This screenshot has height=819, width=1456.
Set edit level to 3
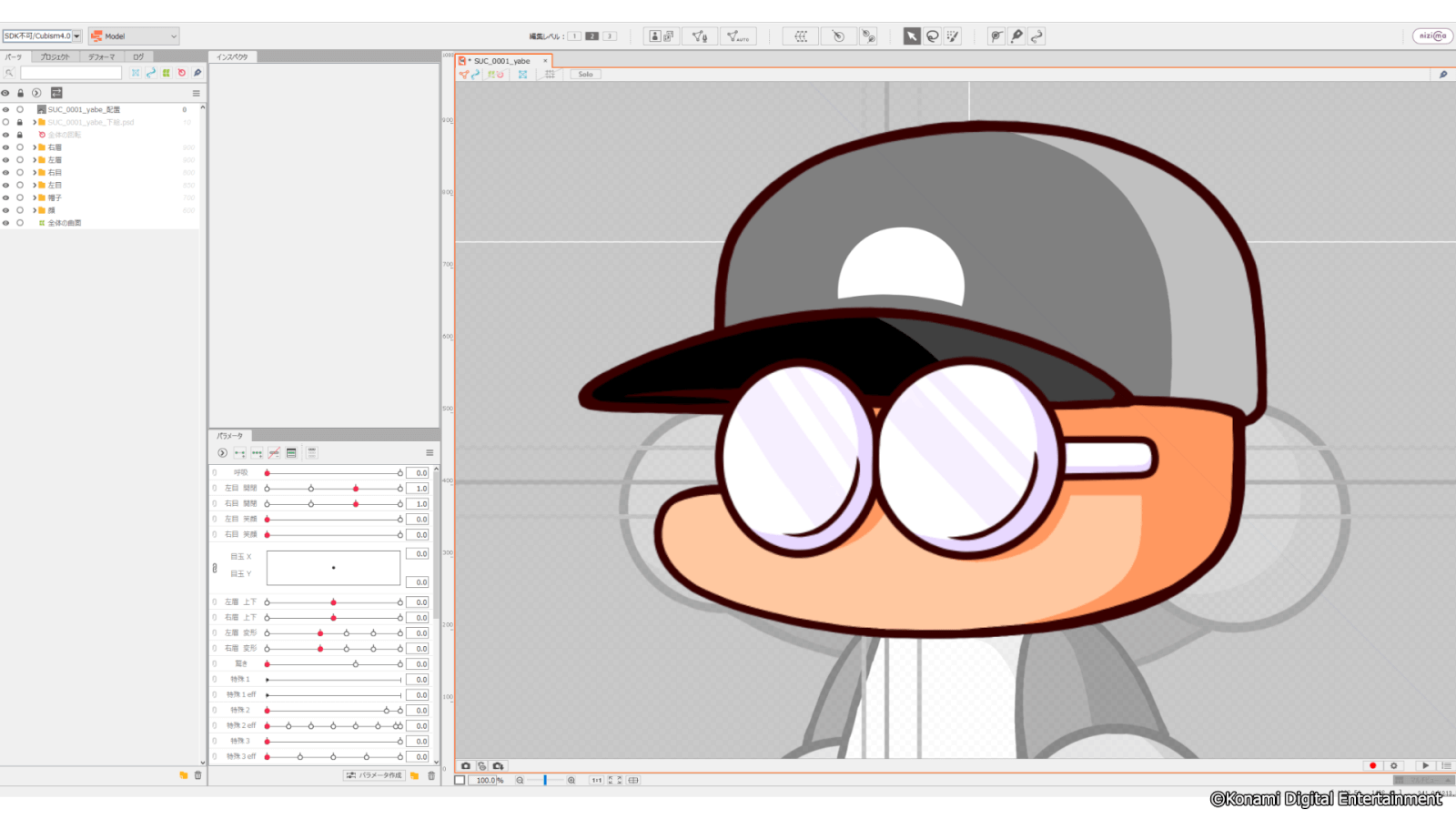[x=610, y=36]
